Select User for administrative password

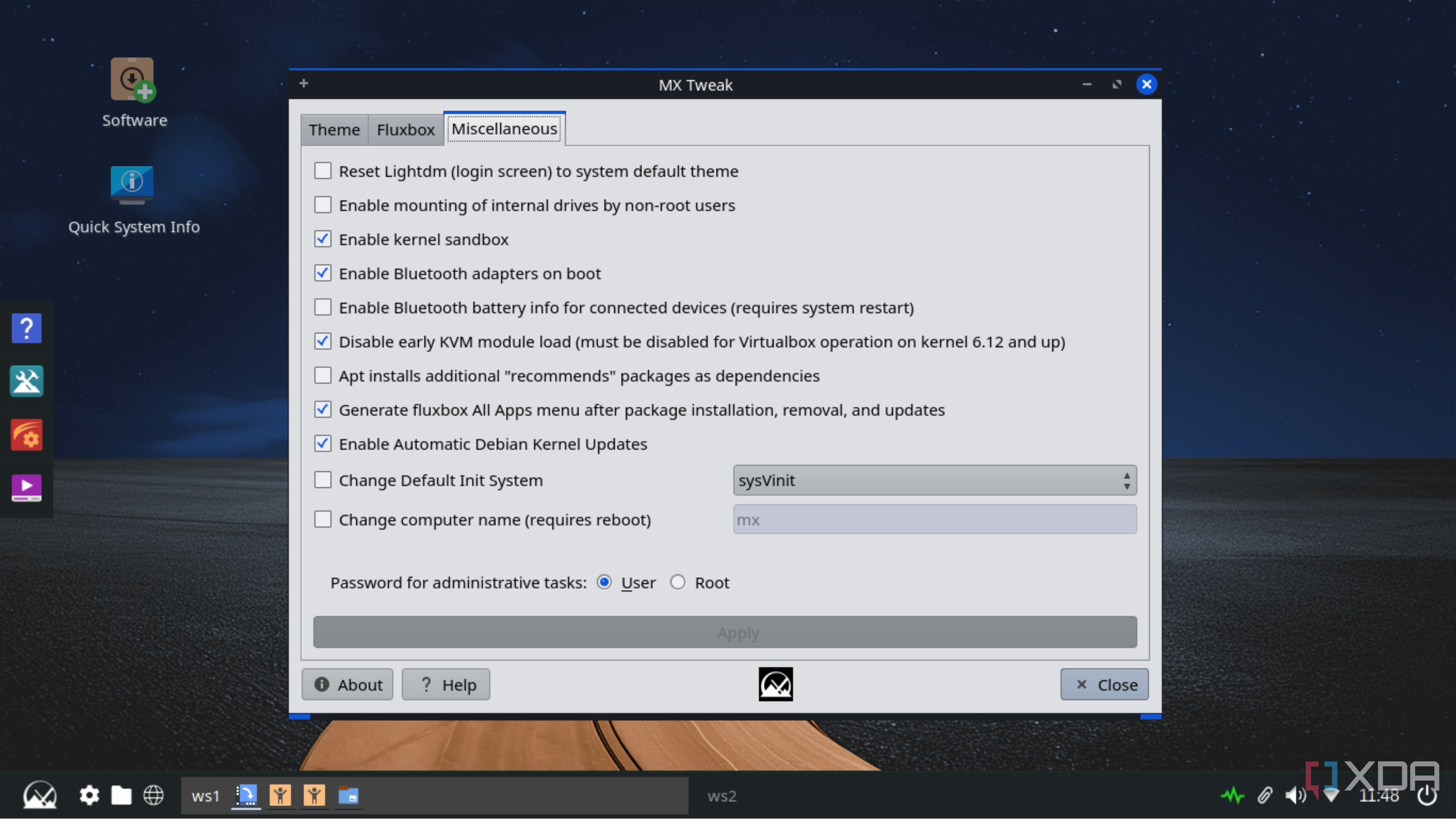coord(604,582)
